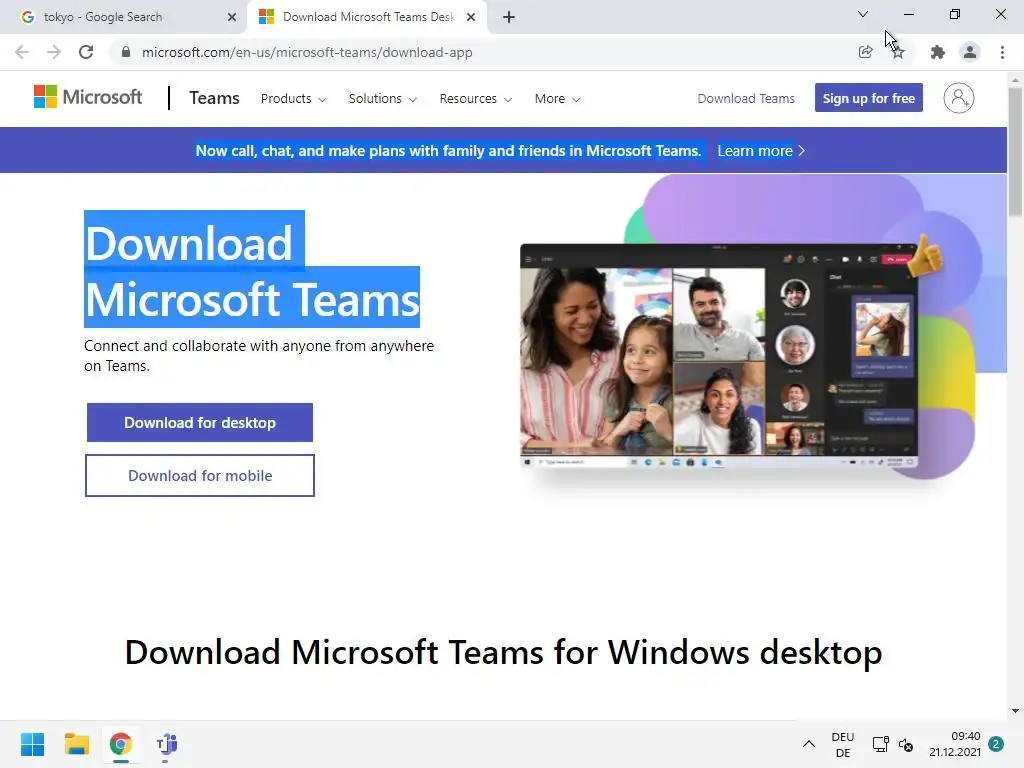Click the browser forward arrow

click(x=54, y=52)
